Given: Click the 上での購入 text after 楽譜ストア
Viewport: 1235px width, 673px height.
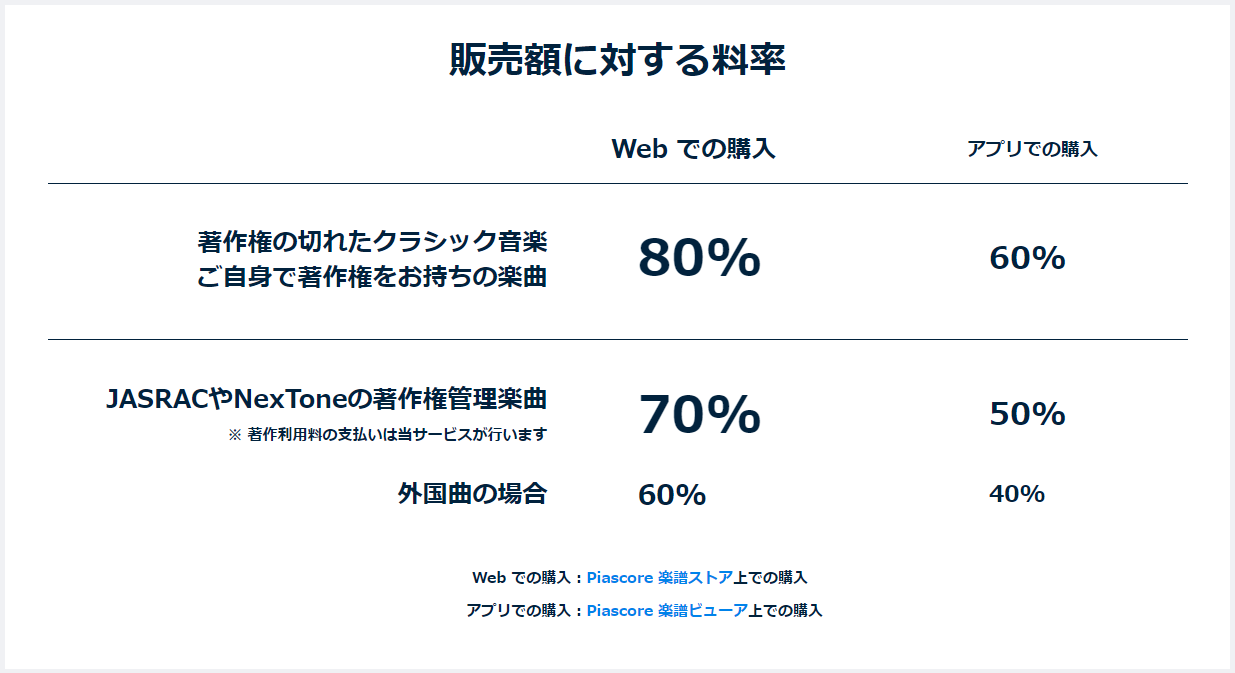Looking at the screenshot, I should pos(771,577).
